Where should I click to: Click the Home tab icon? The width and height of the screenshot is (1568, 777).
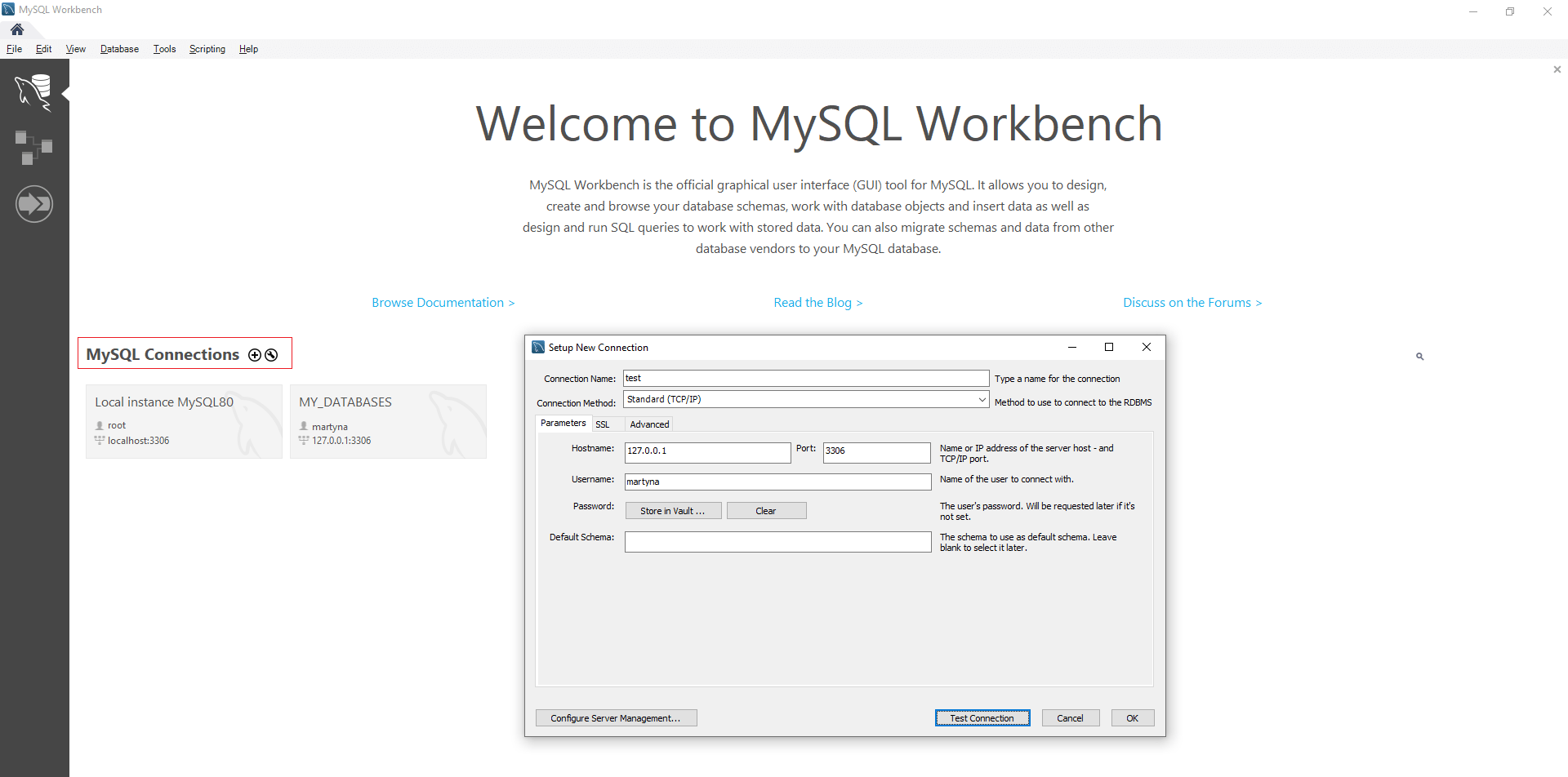(16, 29)
